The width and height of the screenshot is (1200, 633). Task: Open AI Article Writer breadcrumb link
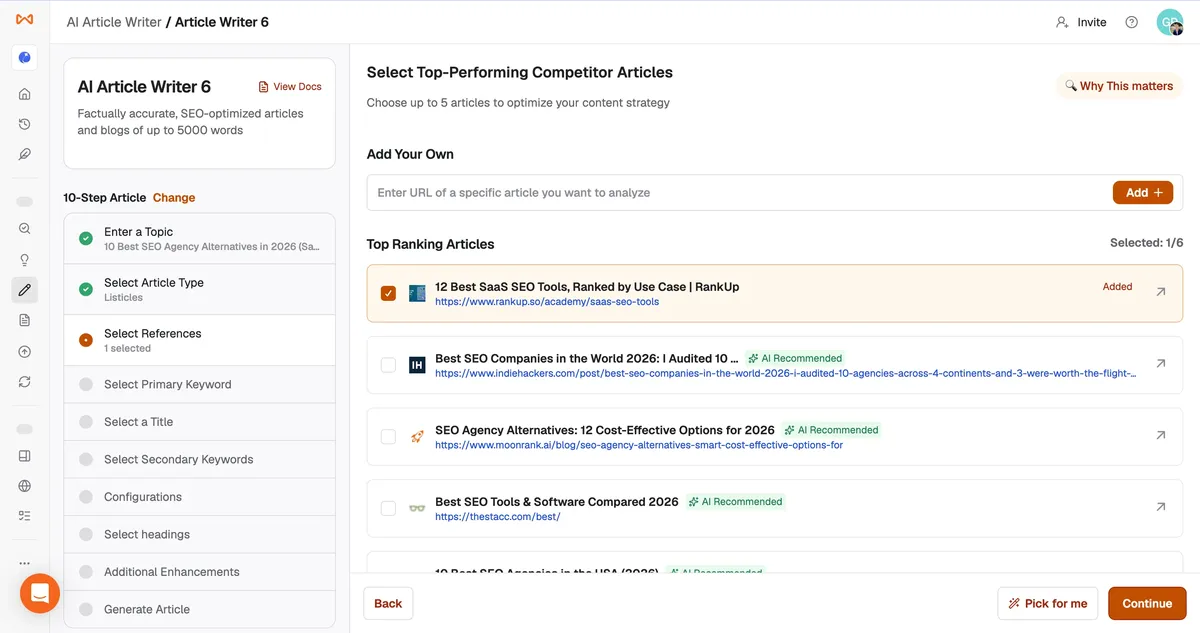point(114,22)
